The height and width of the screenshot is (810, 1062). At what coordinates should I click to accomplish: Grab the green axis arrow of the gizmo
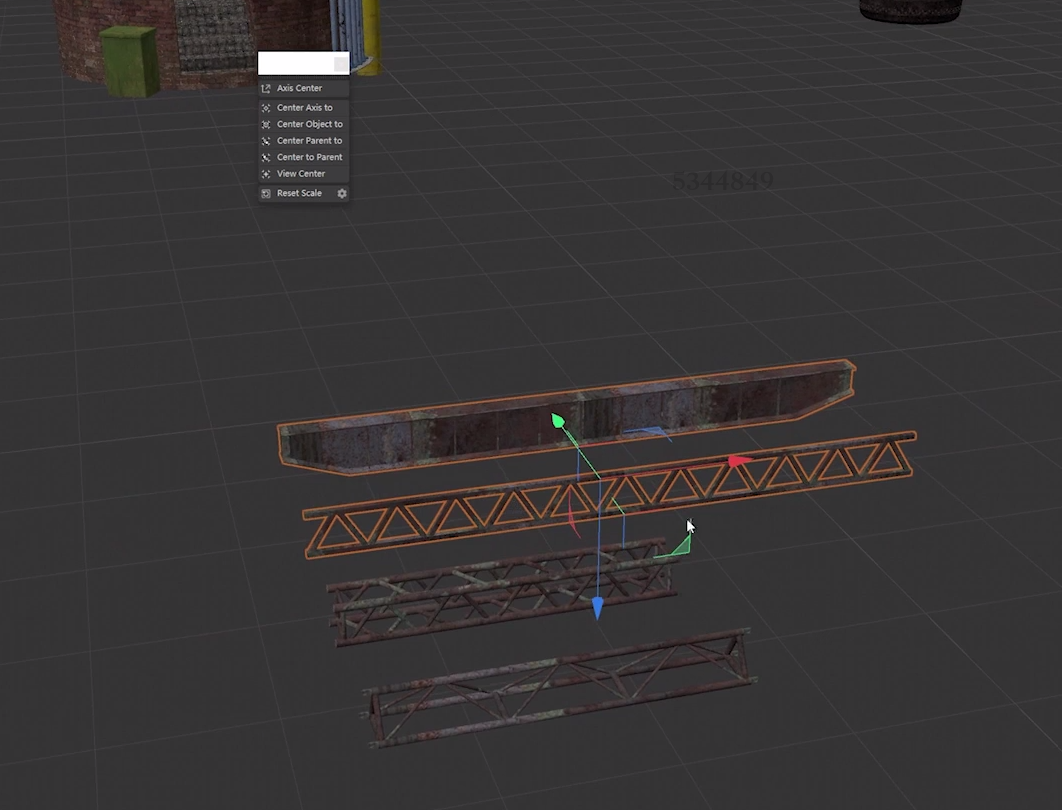click(x=558, y=421)
